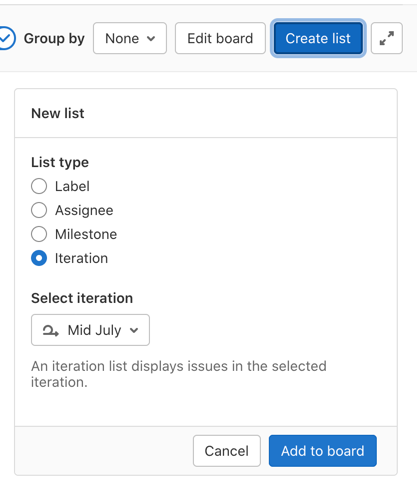The width and height of the screenshot is (417, 490).
Task: Click Add to board
Action: pos(323,451)
